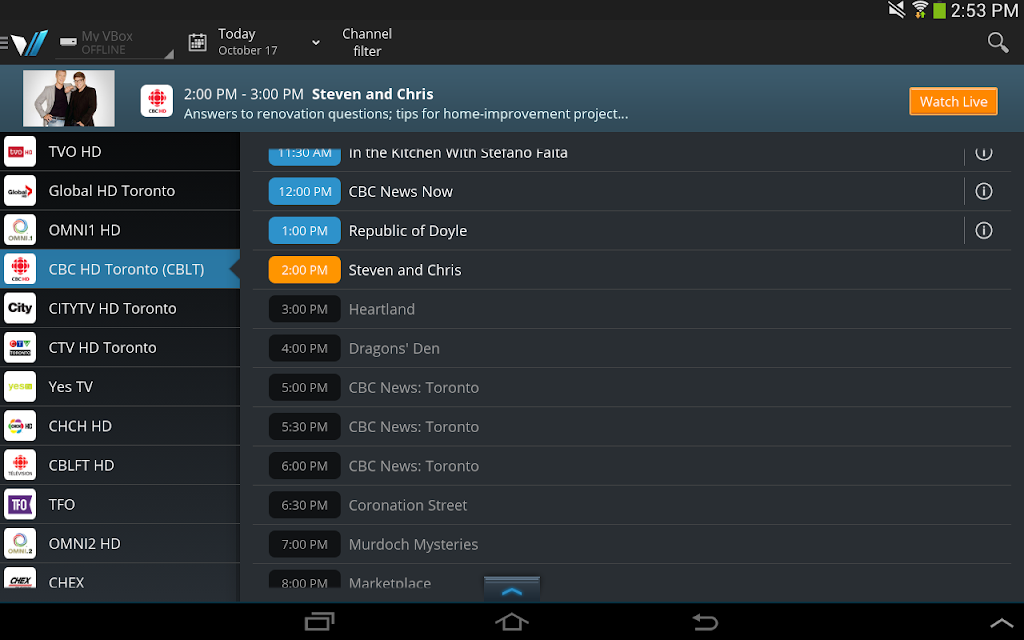The image size is (1024, 640).
Task: Select the OMNI2 HD channel logo
Action: pyautogui.click(x=20, y=543)
